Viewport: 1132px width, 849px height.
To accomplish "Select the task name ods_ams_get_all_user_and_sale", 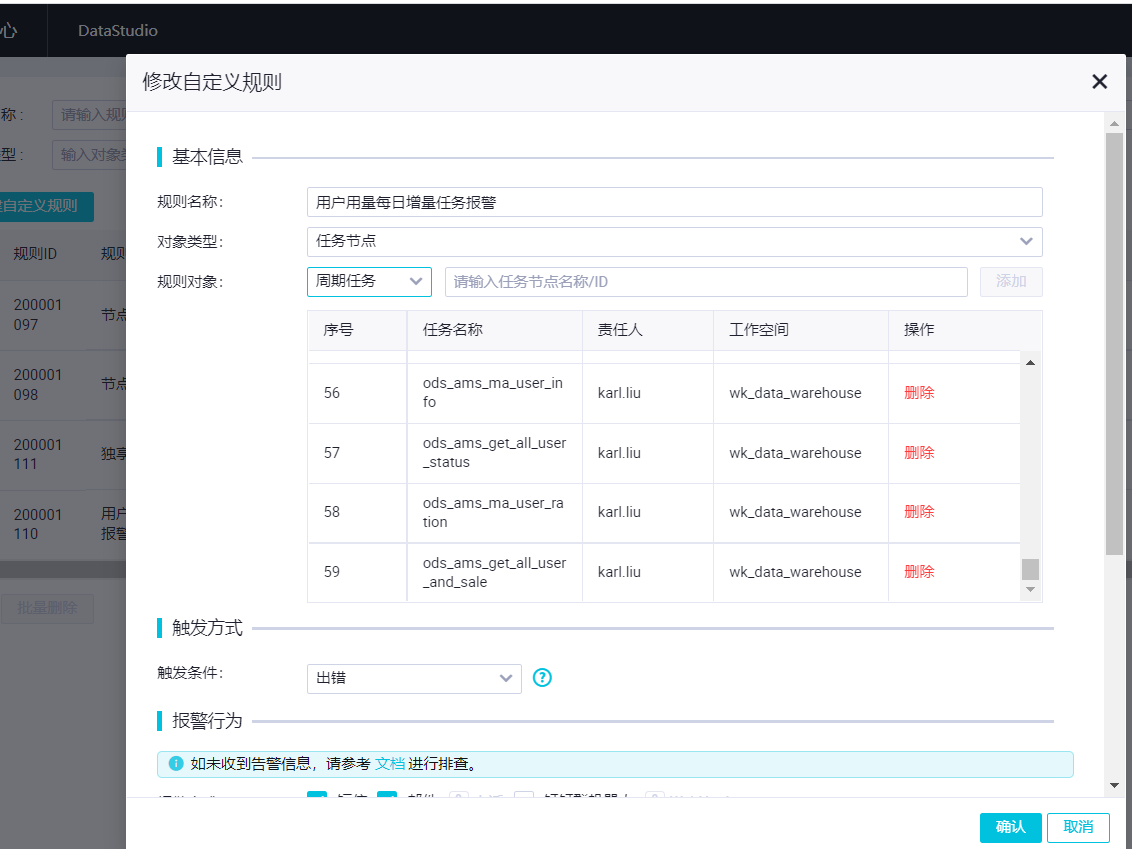I will [x=495, y=572].
